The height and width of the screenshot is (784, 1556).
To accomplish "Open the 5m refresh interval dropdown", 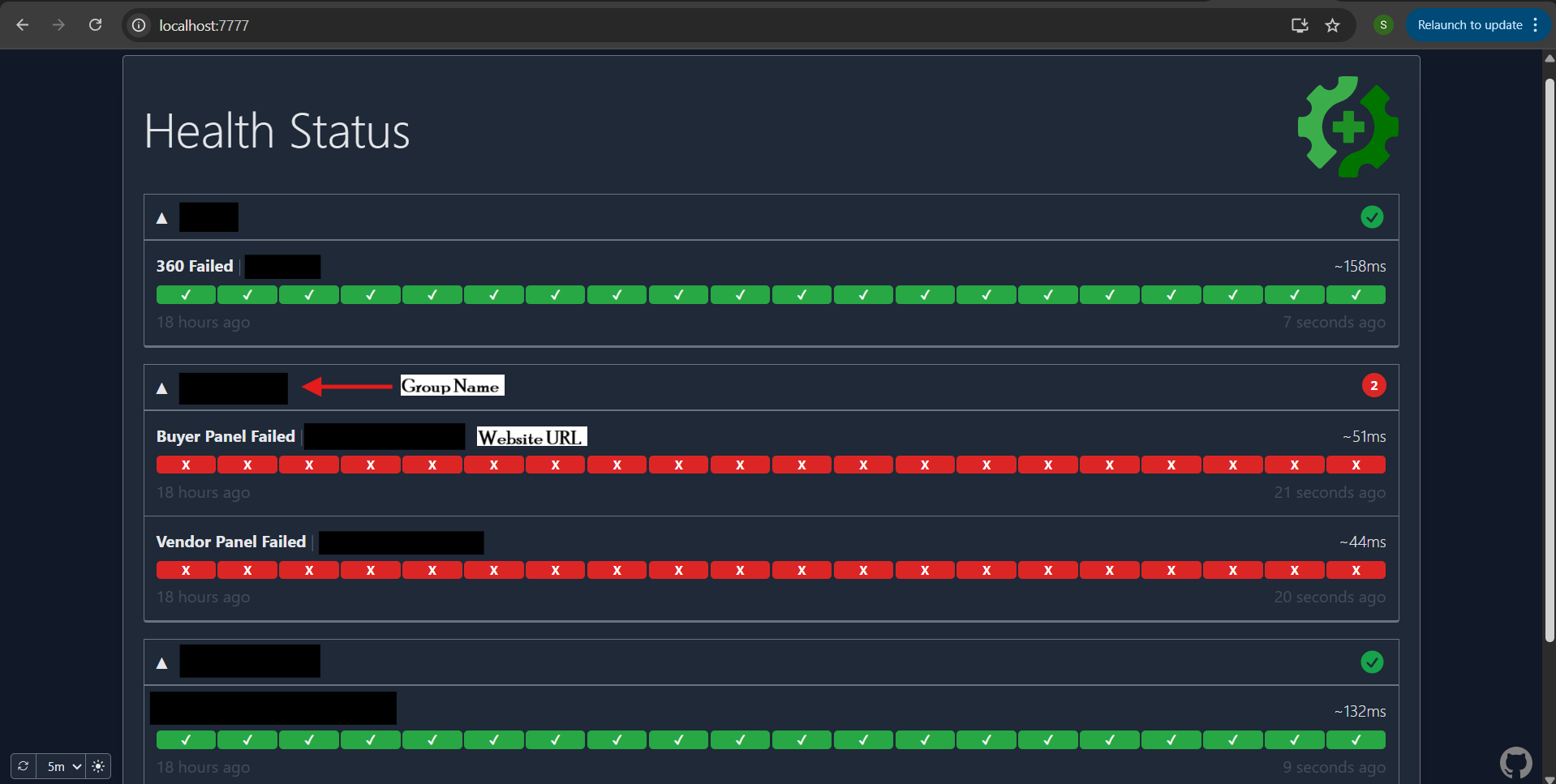I will pyautogui.click(x=61, y=766).
